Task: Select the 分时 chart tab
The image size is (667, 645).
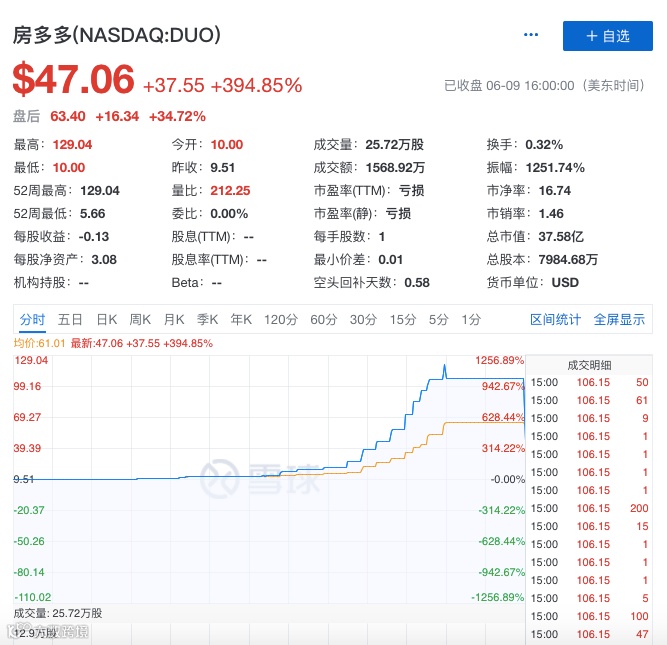Action: (32, 320)
